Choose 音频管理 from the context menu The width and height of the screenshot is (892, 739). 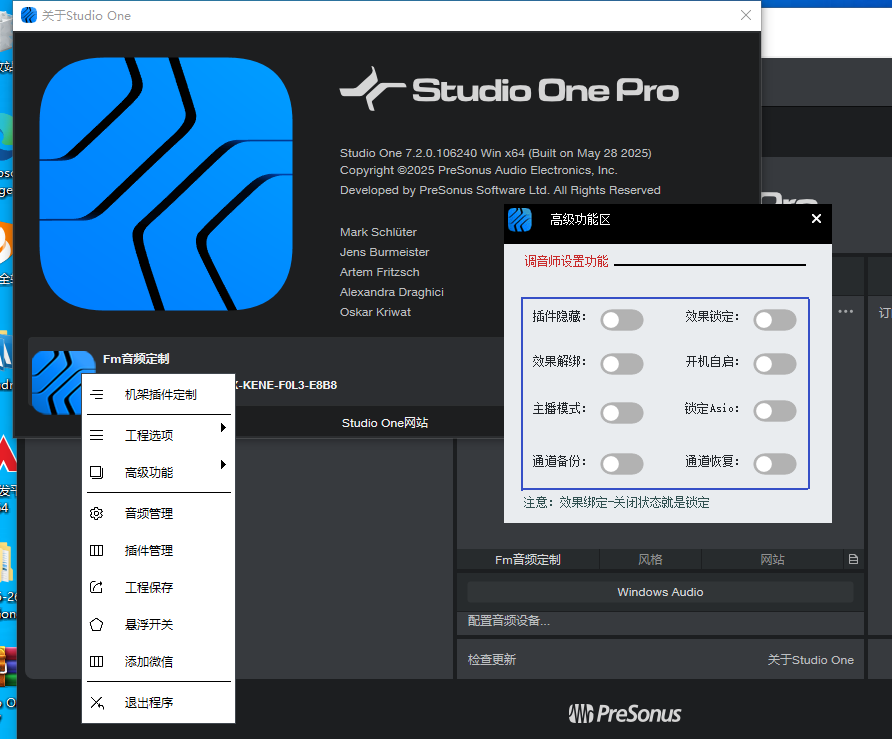coord(159,513)
